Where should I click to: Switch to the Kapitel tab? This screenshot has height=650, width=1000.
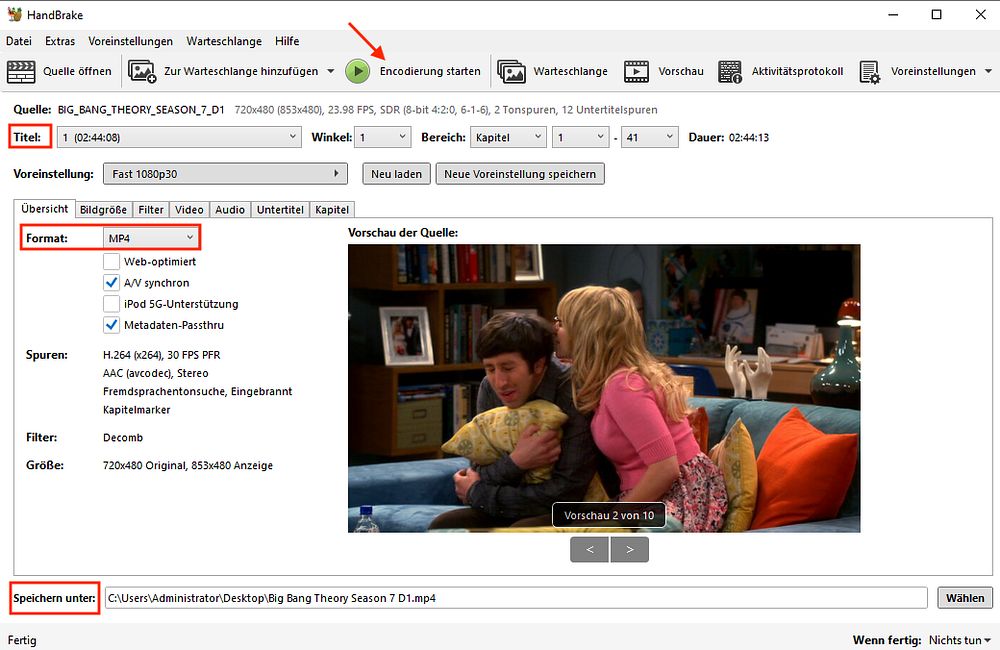(x=332, y=209)
